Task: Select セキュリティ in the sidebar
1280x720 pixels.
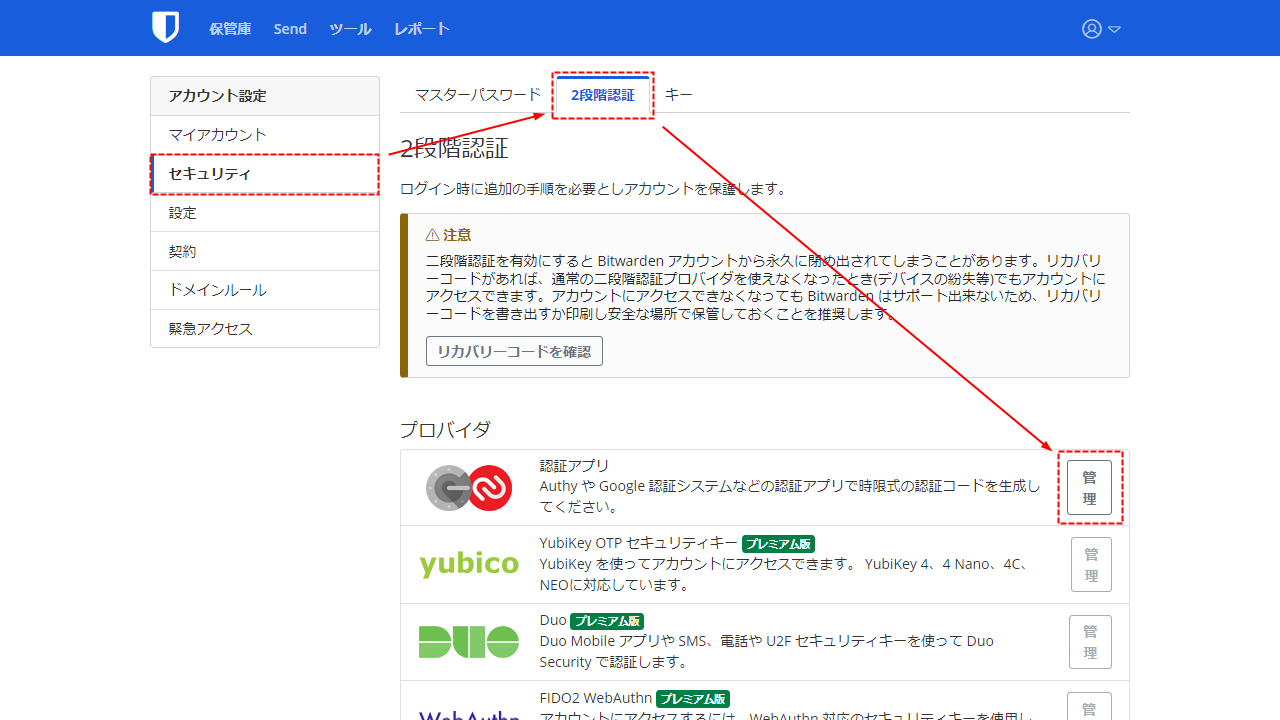Action: (x=265, y=174)
